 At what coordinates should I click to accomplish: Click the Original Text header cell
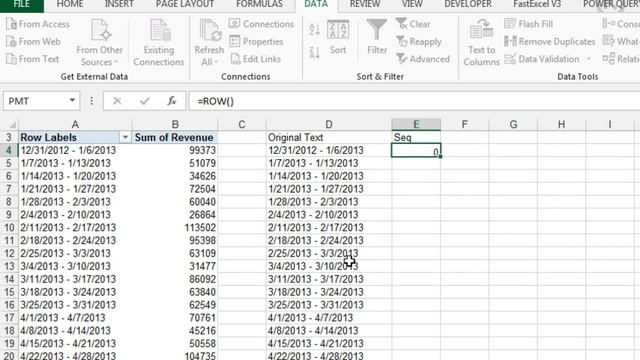[329, 138]
